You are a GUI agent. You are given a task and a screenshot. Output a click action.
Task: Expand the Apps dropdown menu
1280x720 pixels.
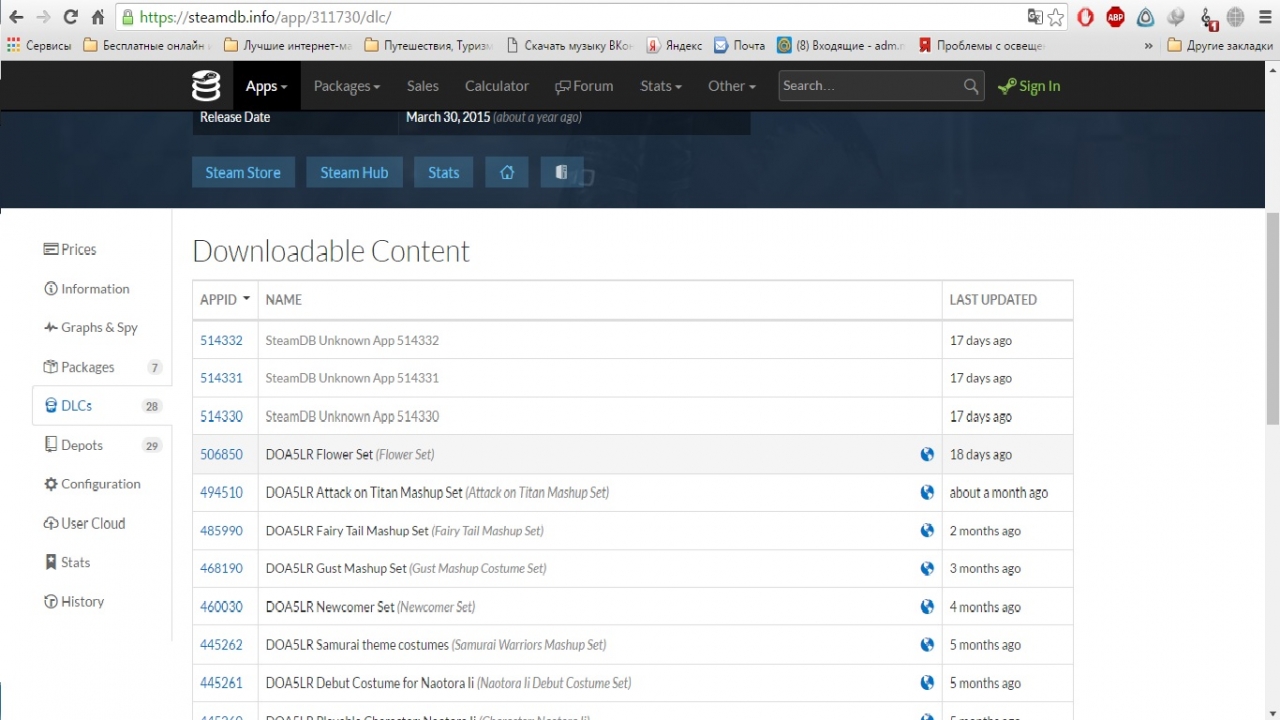(x=266, y=86)
